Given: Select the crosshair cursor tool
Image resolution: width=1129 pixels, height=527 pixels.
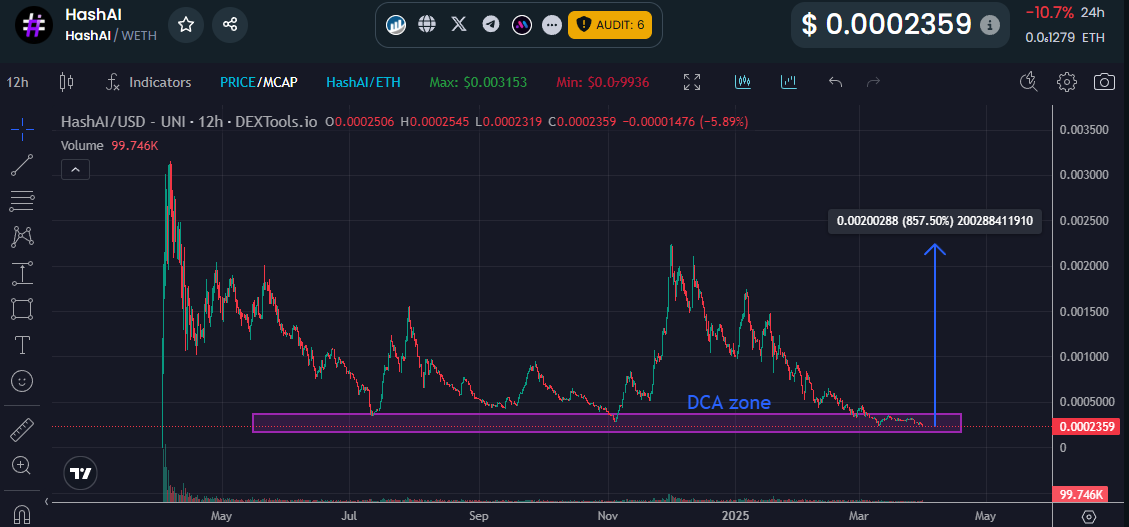Looking at the screenshot, I should coord(22,130).
